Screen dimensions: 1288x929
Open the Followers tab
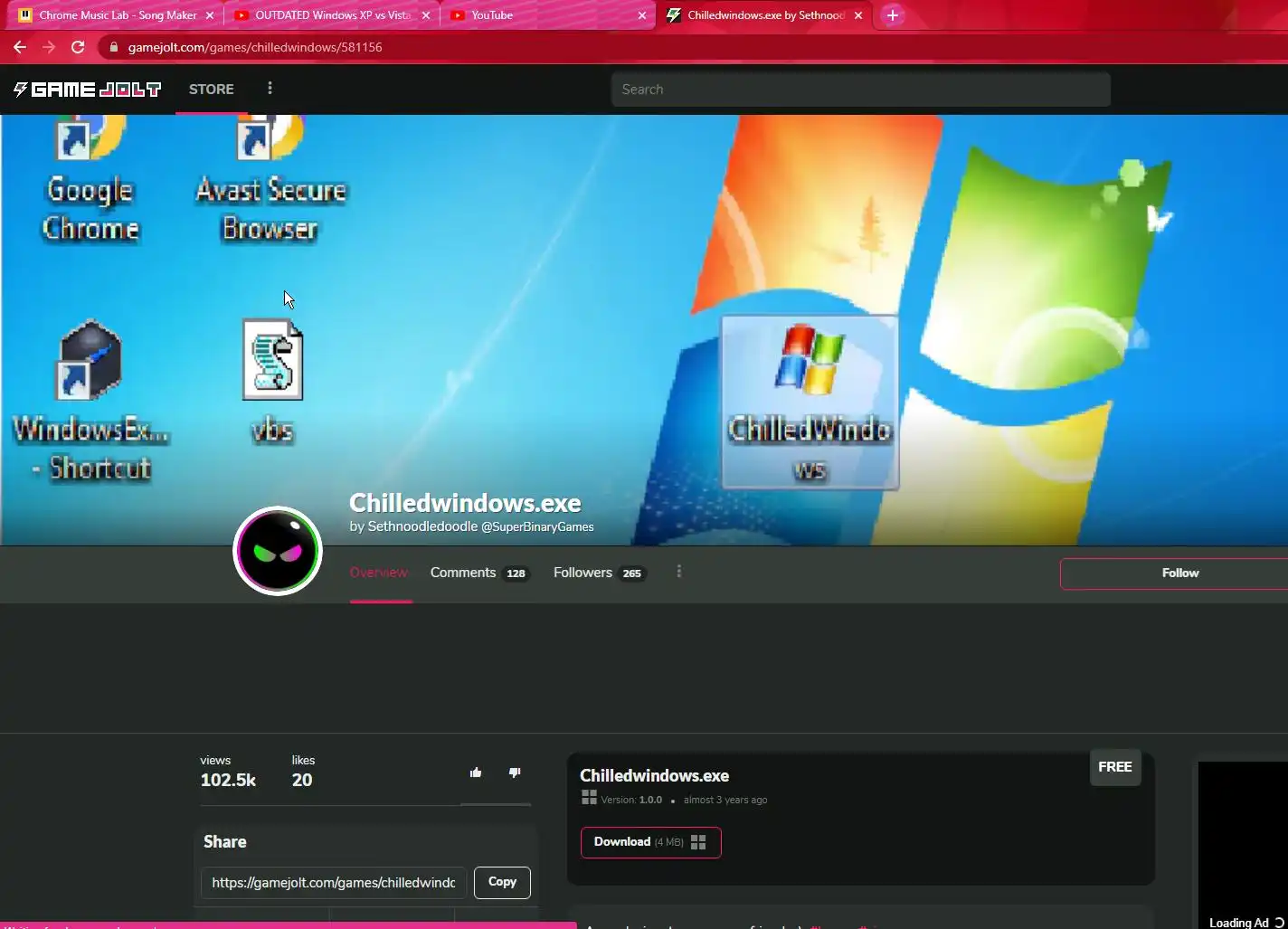[599, 573]
